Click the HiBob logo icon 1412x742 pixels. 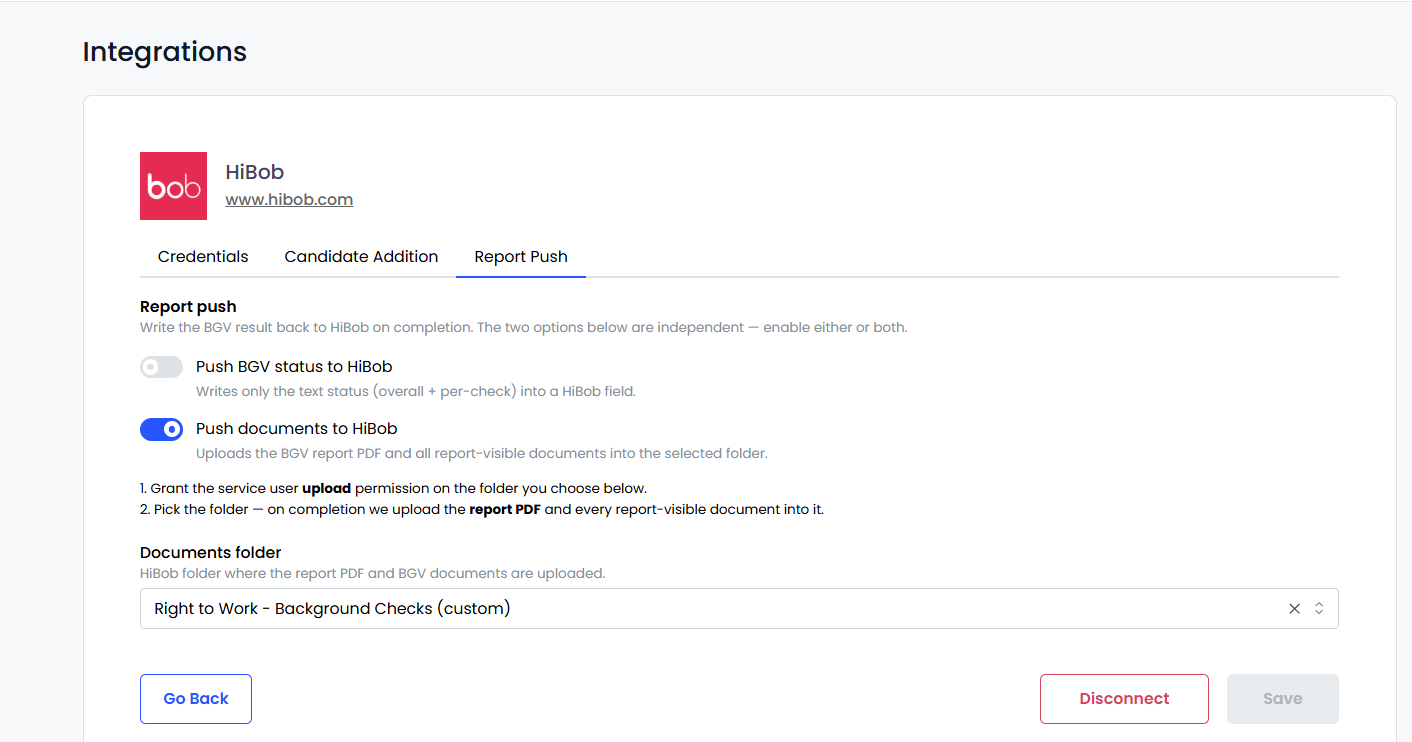click(173, 186)
